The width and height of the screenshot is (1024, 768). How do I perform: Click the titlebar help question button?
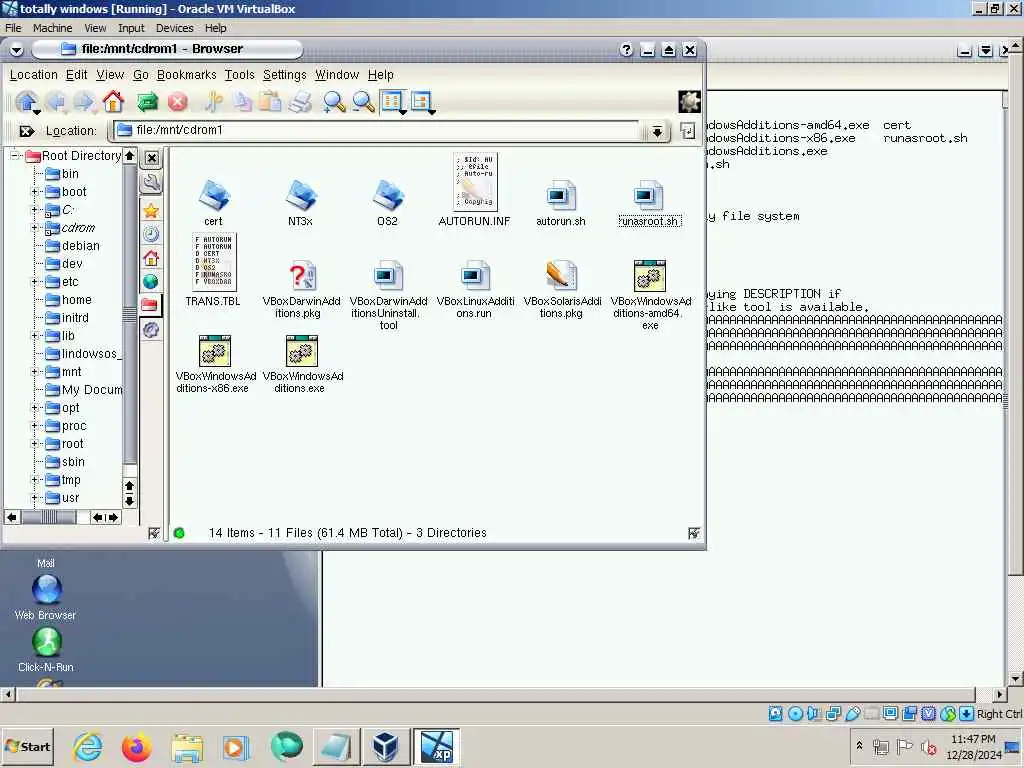pyautogui.click(x=626, y=50)
